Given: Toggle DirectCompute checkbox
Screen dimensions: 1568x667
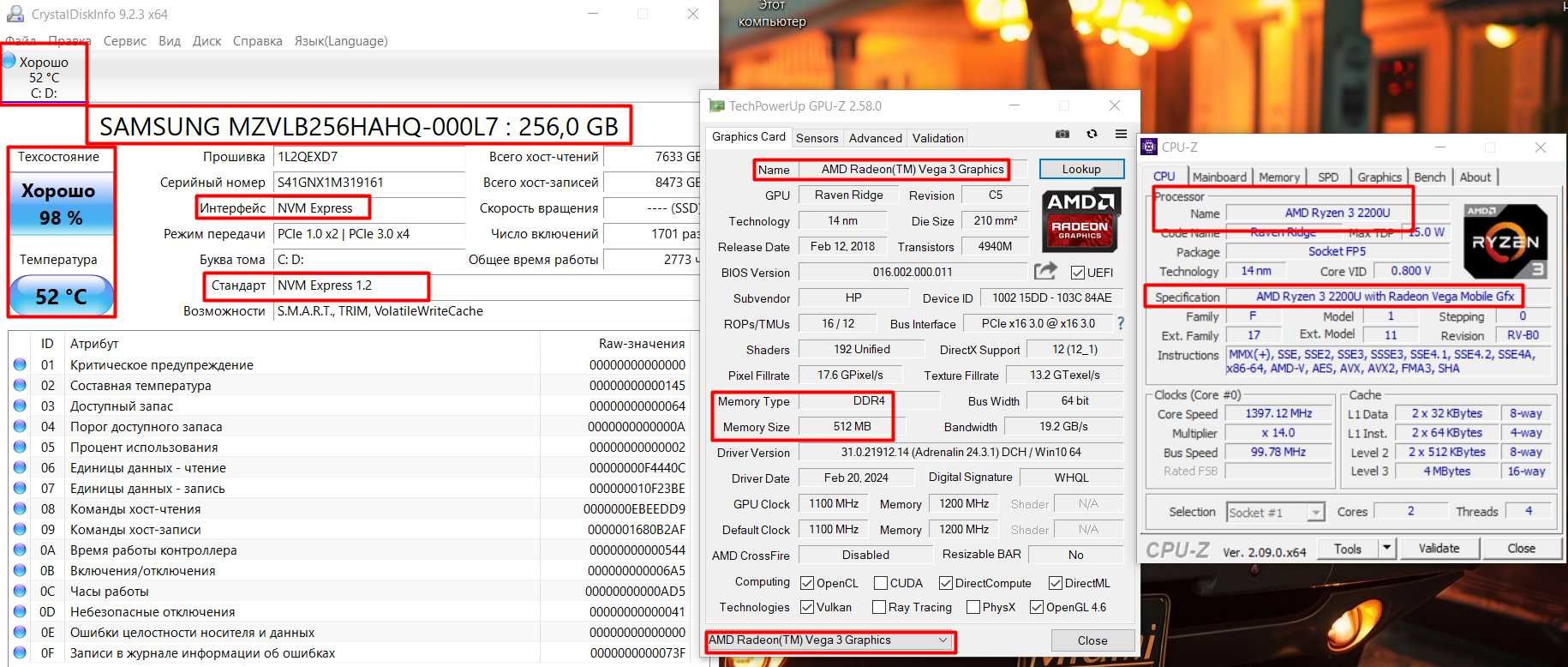Looking at the screenshot, I should coord(946,583).
